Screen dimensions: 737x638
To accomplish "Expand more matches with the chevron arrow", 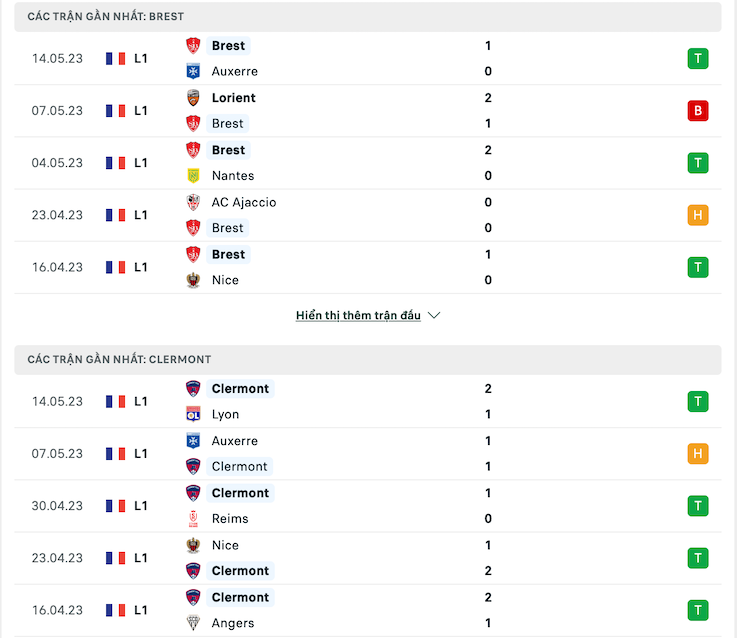I will pos(434,315).
